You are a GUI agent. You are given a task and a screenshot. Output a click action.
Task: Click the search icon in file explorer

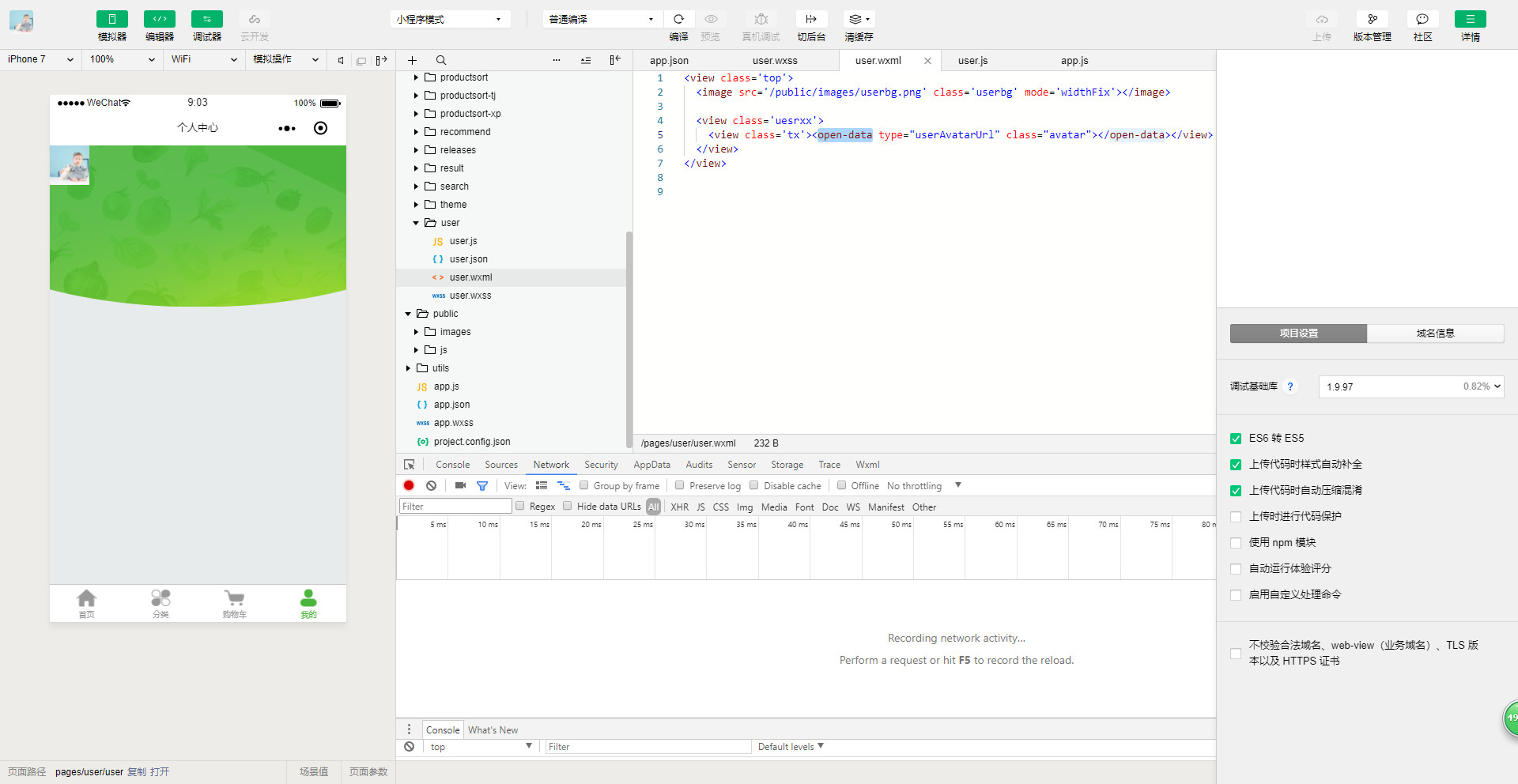(x=441, y=60)
